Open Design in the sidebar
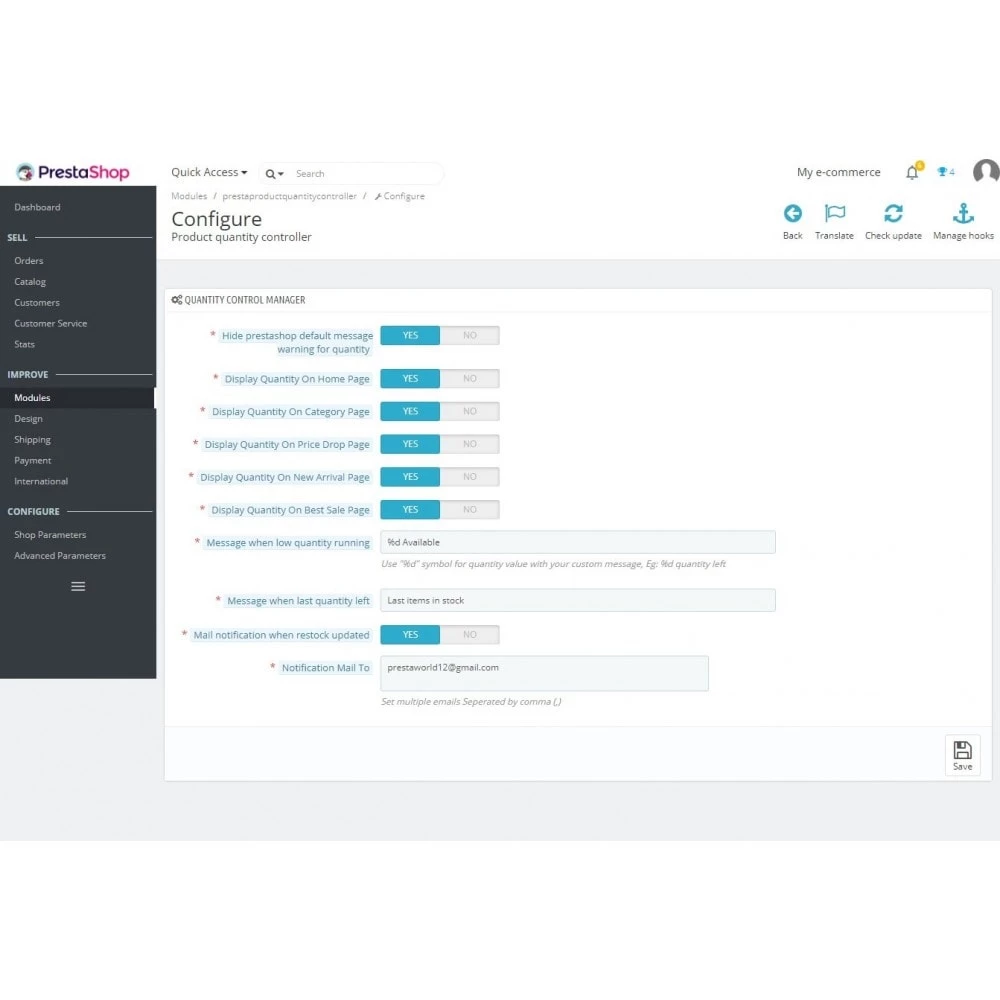The height and width of the screenshot is (1000, 1000). [28, 419]
